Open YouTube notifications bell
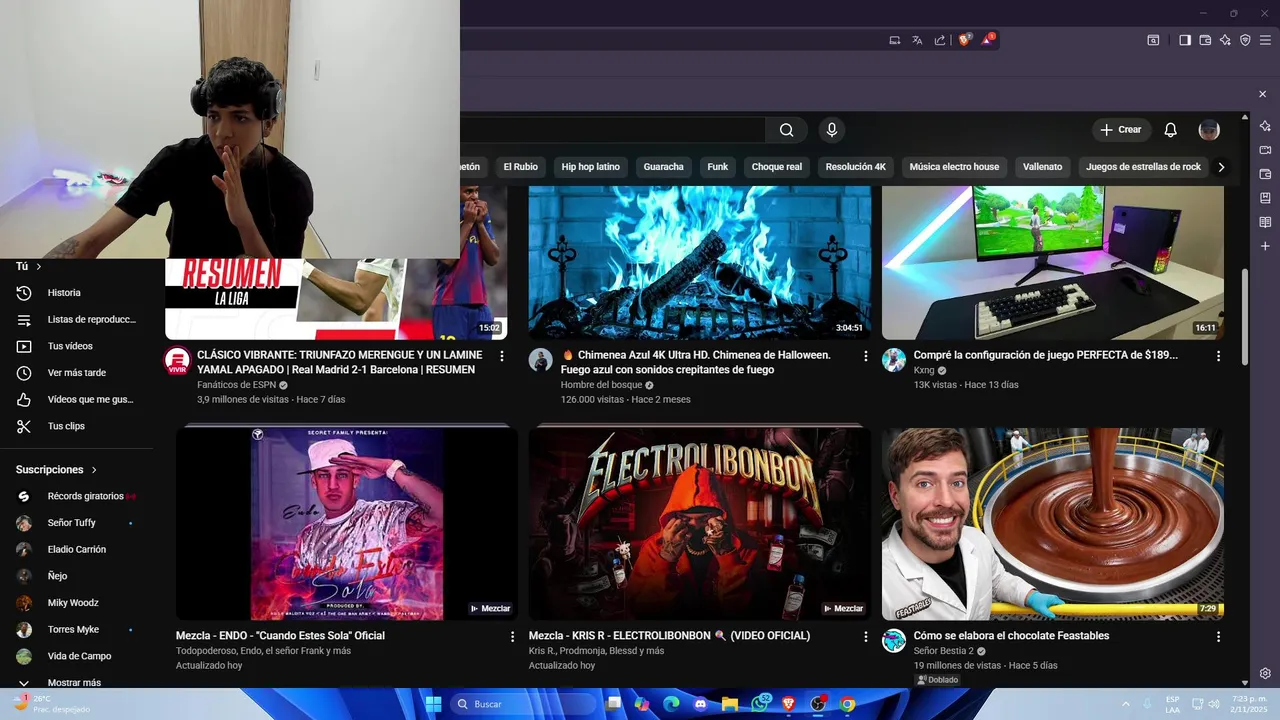 coord(1170,130)
